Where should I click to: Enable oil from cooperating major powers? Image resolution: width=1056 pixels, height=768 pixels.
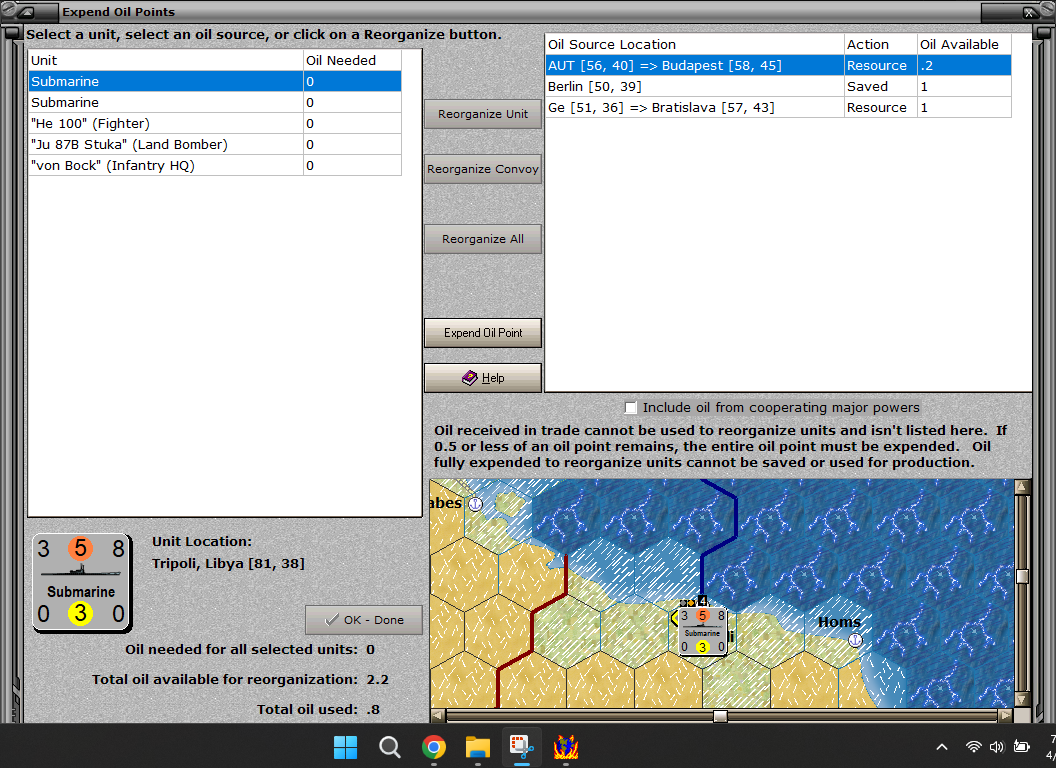coord(630,407)
